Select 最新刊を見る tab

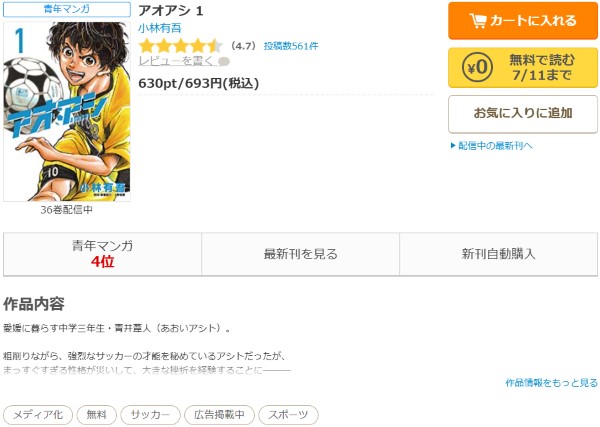[300, 254]
